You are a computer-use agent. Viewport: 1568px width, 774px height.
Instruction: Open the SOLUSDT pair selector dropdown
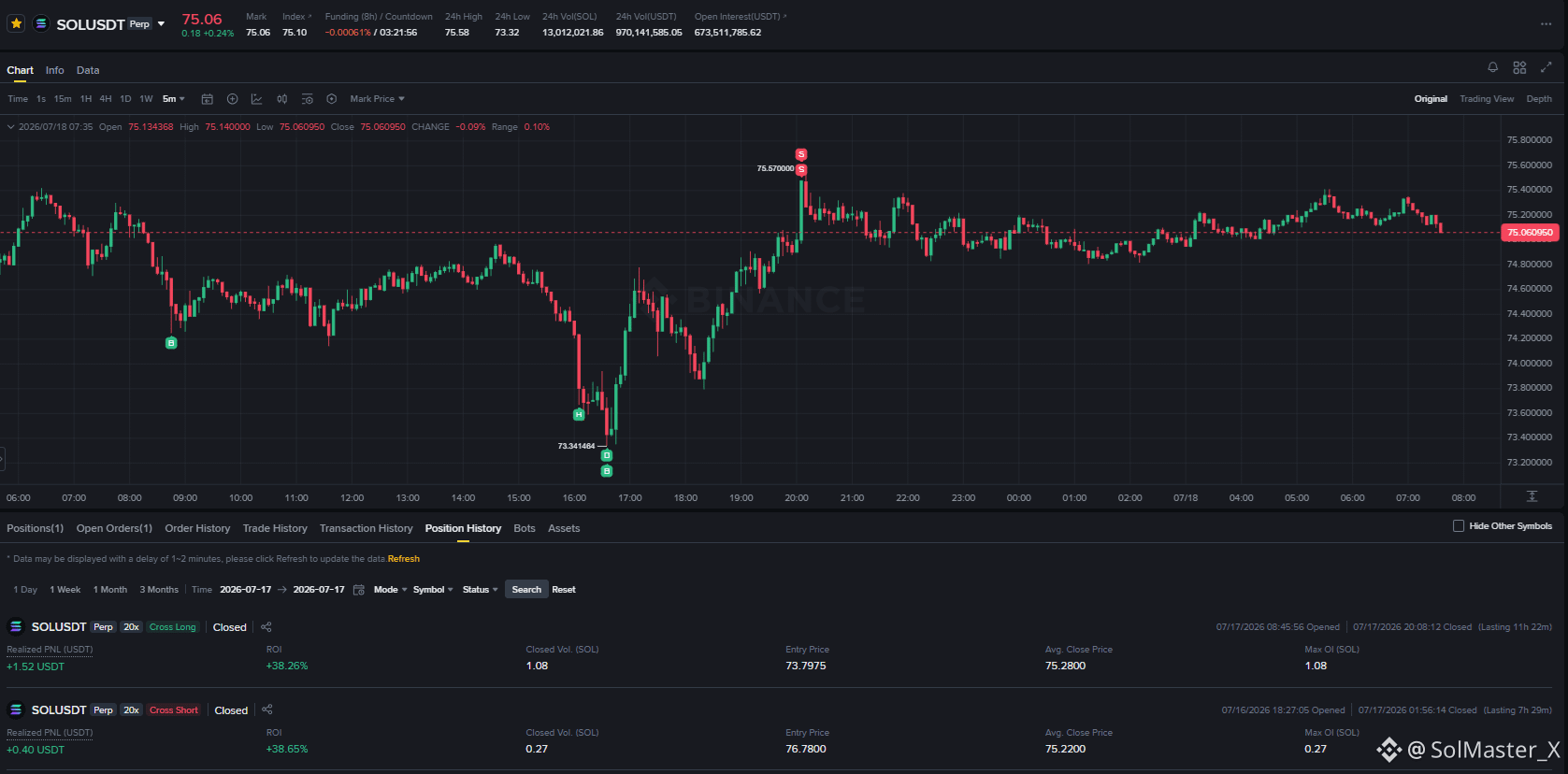(x=161, y=24)
